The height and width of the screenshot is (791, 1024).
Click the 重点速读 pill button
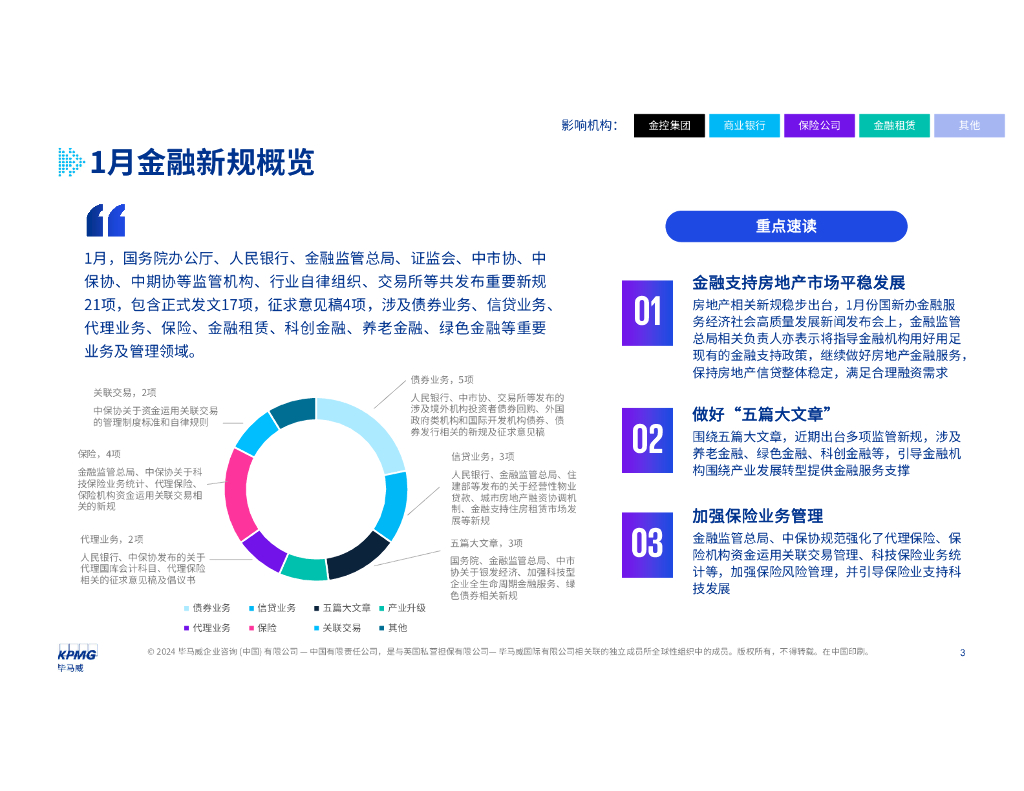[x=786, y=227]
